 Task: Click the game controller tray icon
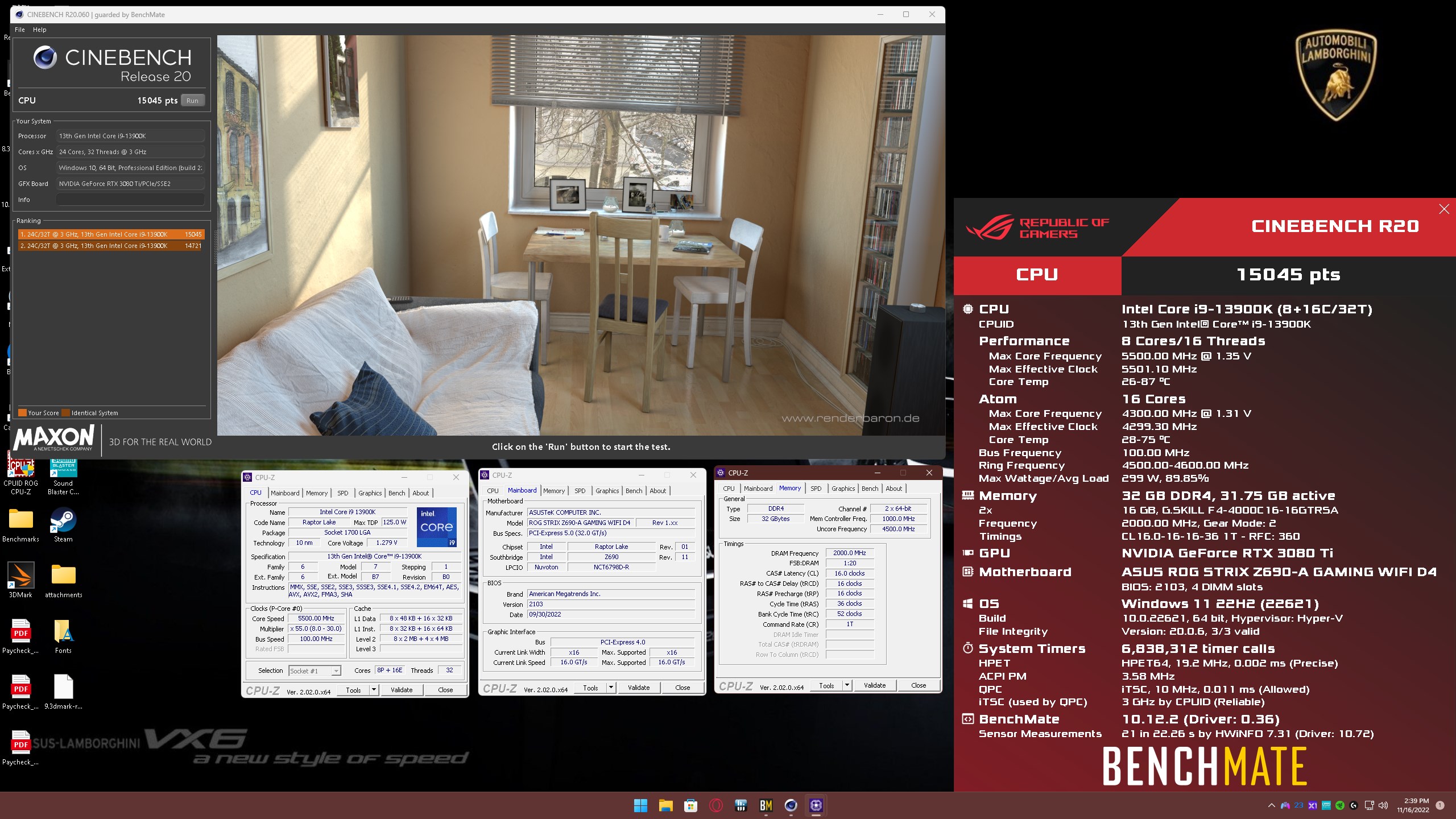click(1285, 805)
